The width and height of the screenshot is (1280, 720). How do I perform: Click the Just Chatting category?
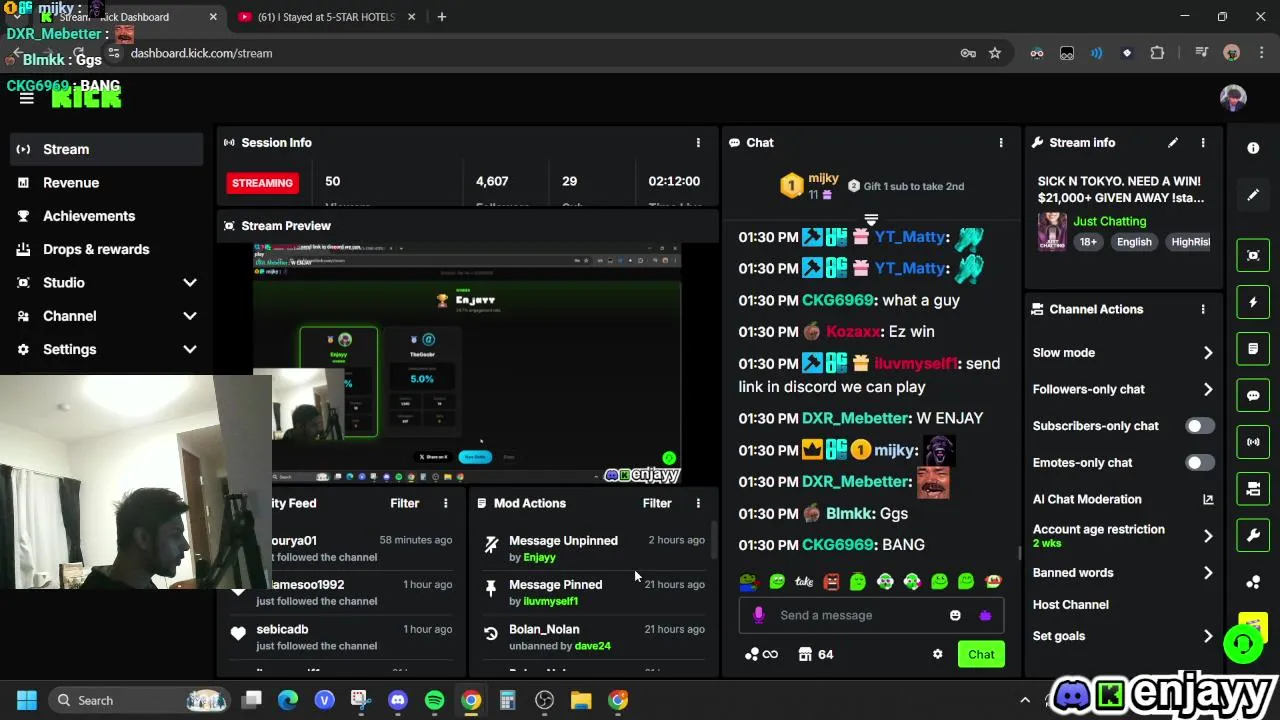(x=1110, y=221)
